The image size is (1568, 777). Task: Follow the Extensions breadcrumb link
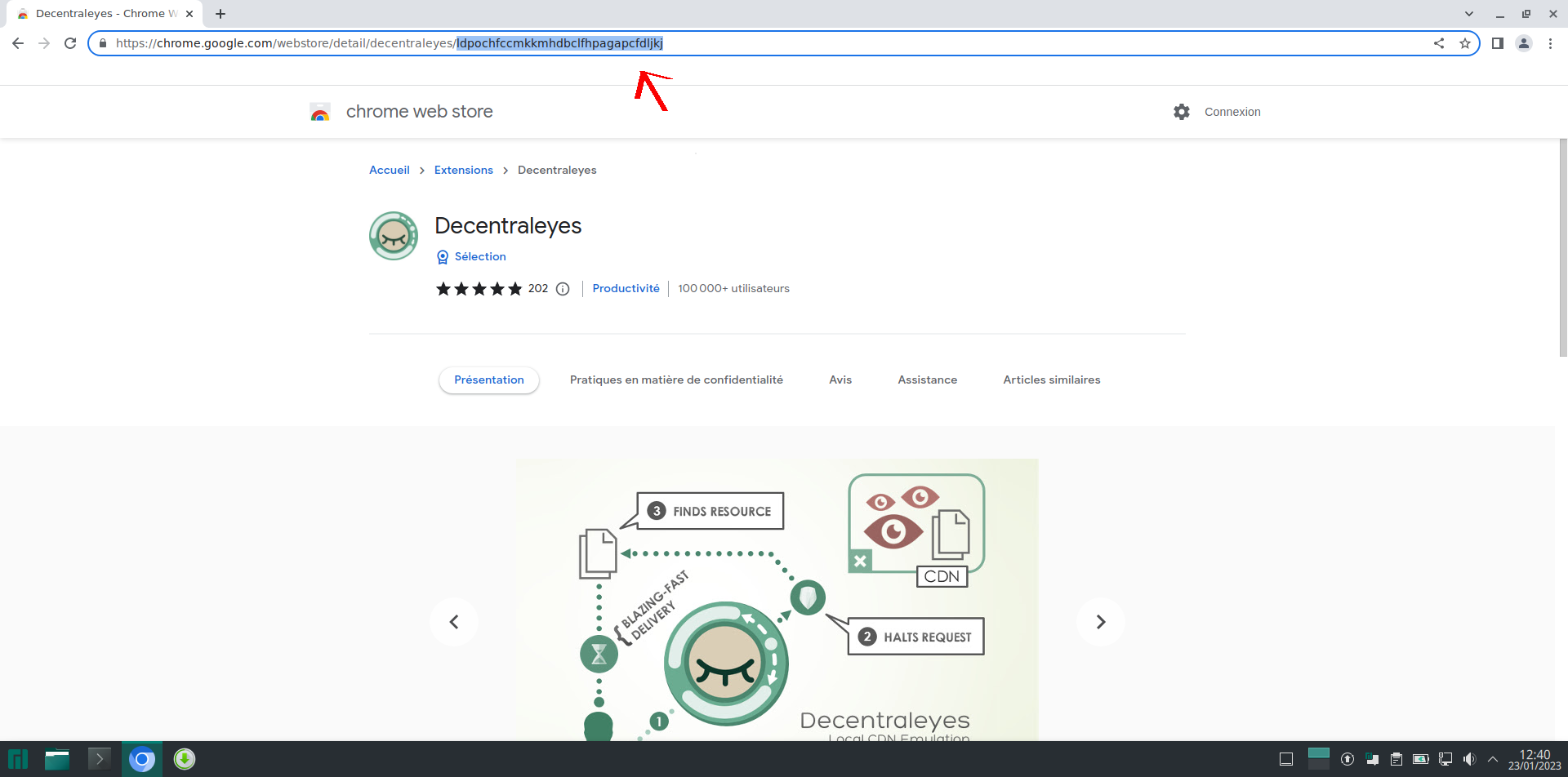[x=463, y=171]
